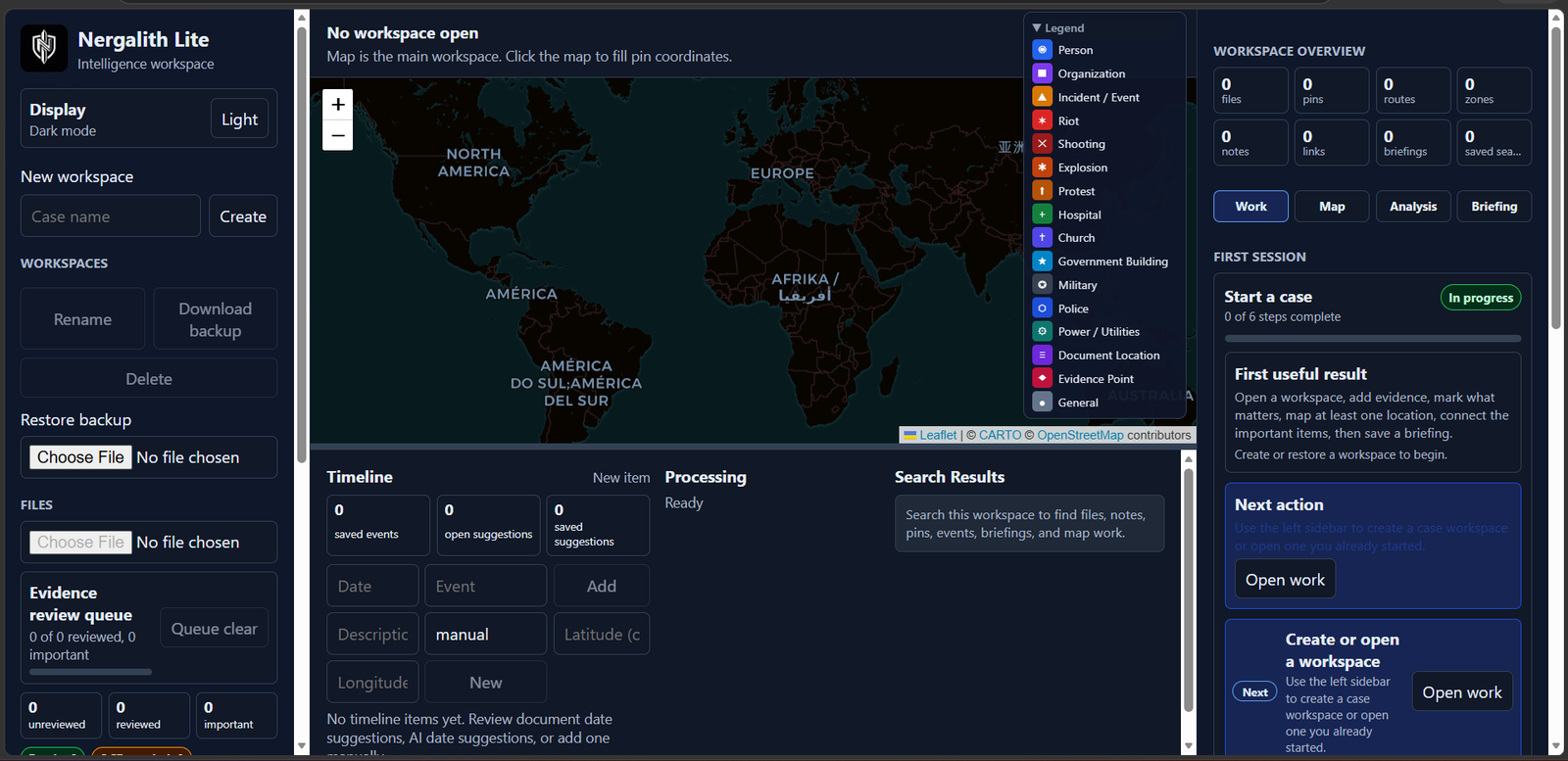
Task: Click the Start a case progress bar
Action: click(x=1372, y=339)
